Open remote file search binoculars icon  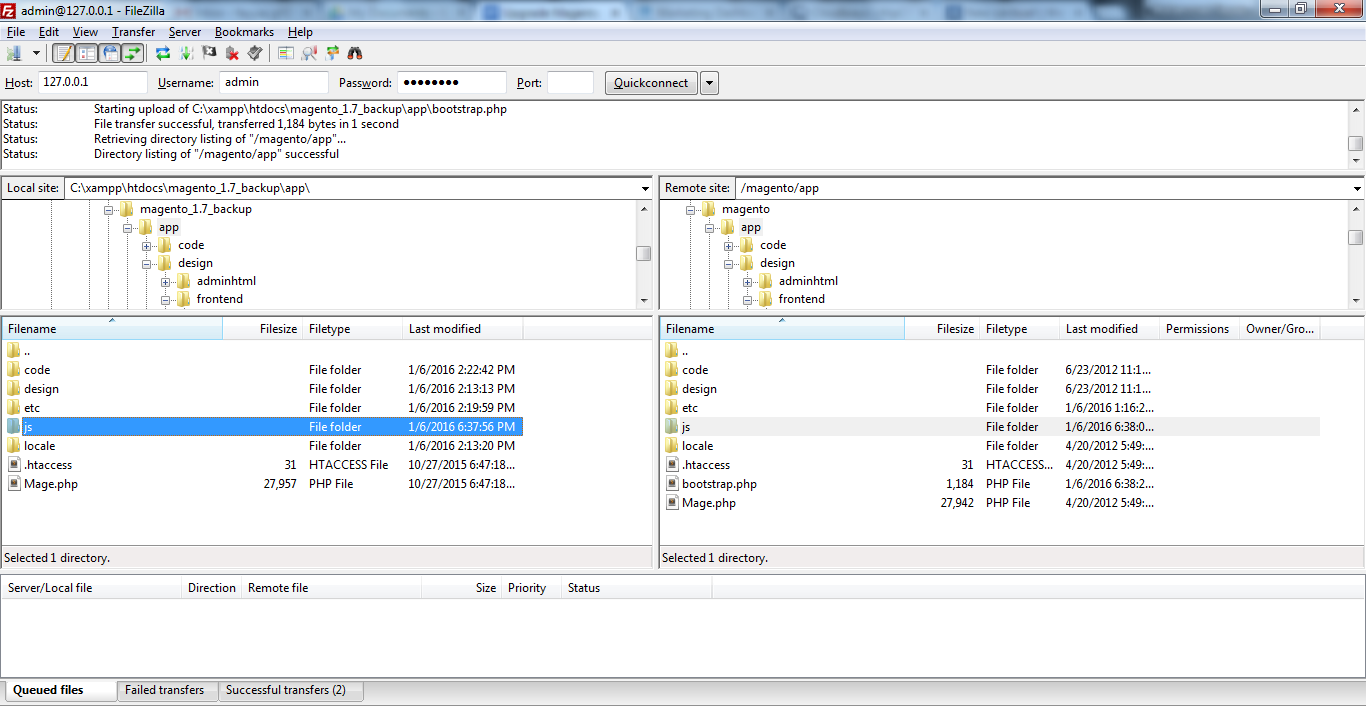click(355, 53)
